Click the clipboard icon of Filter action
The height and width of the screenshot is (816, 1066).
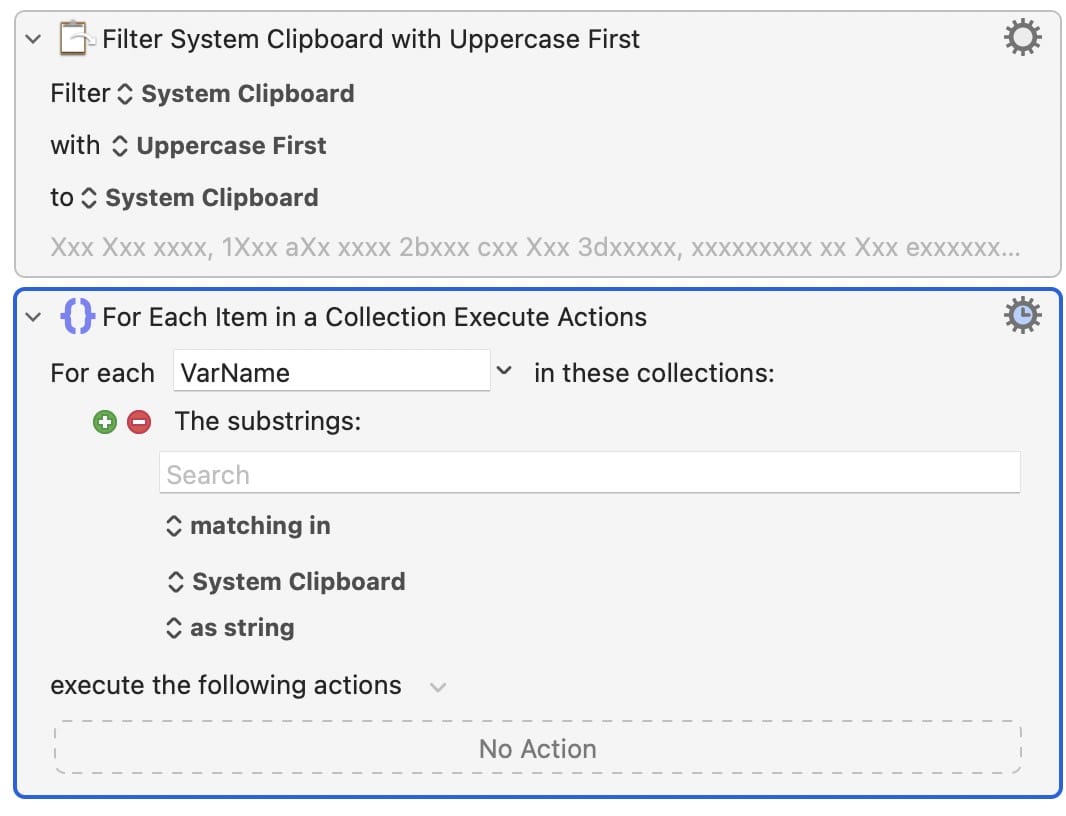click(76, 39)
